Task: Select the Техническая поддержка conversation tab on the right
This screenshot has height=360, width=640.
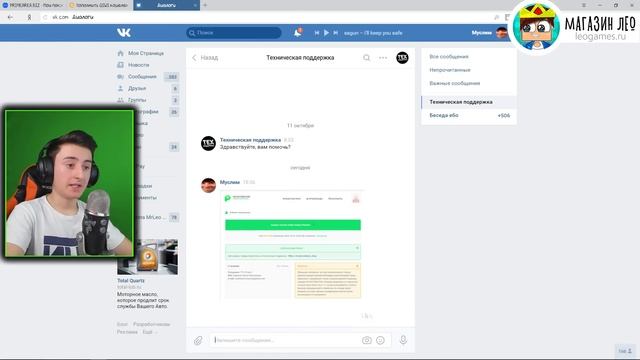Action: 469,102
